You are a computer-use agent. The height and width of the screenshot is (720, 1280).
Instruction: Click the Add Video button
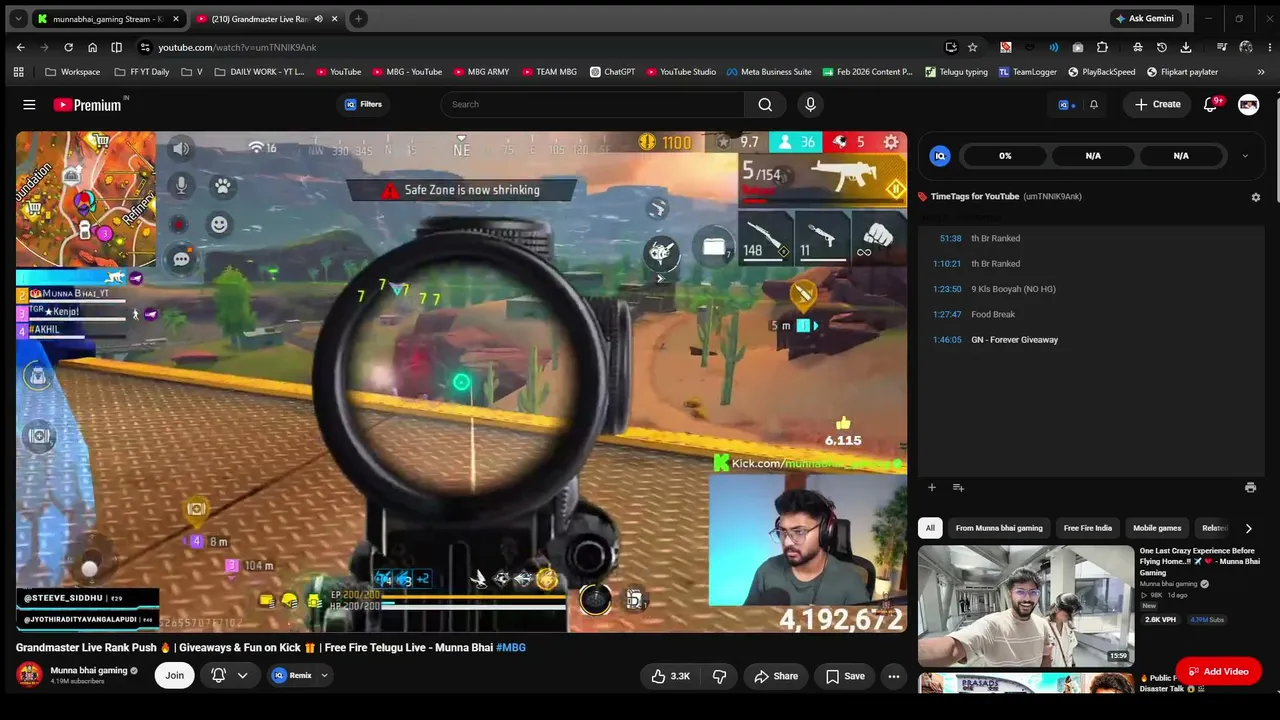point(1218,671)
